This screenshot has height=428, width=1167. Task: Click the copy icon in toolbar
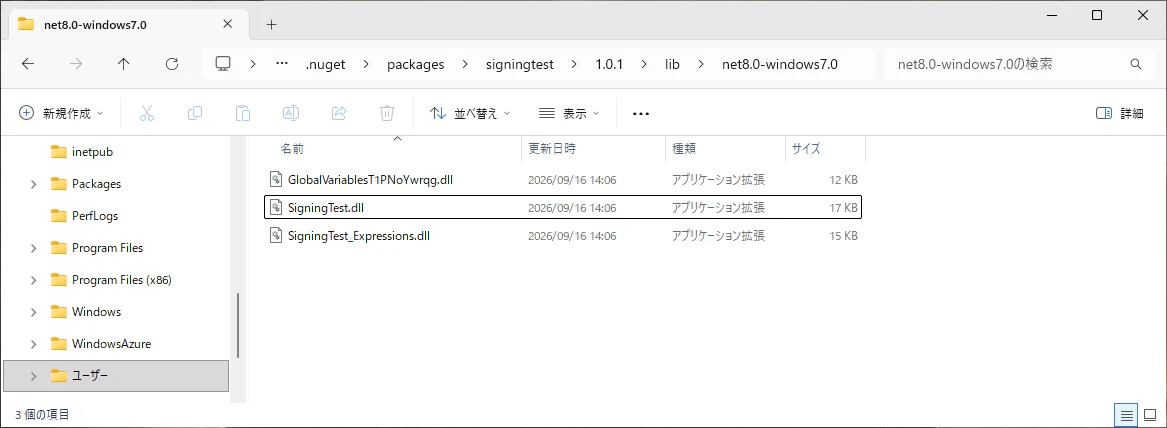click(195, 113)
